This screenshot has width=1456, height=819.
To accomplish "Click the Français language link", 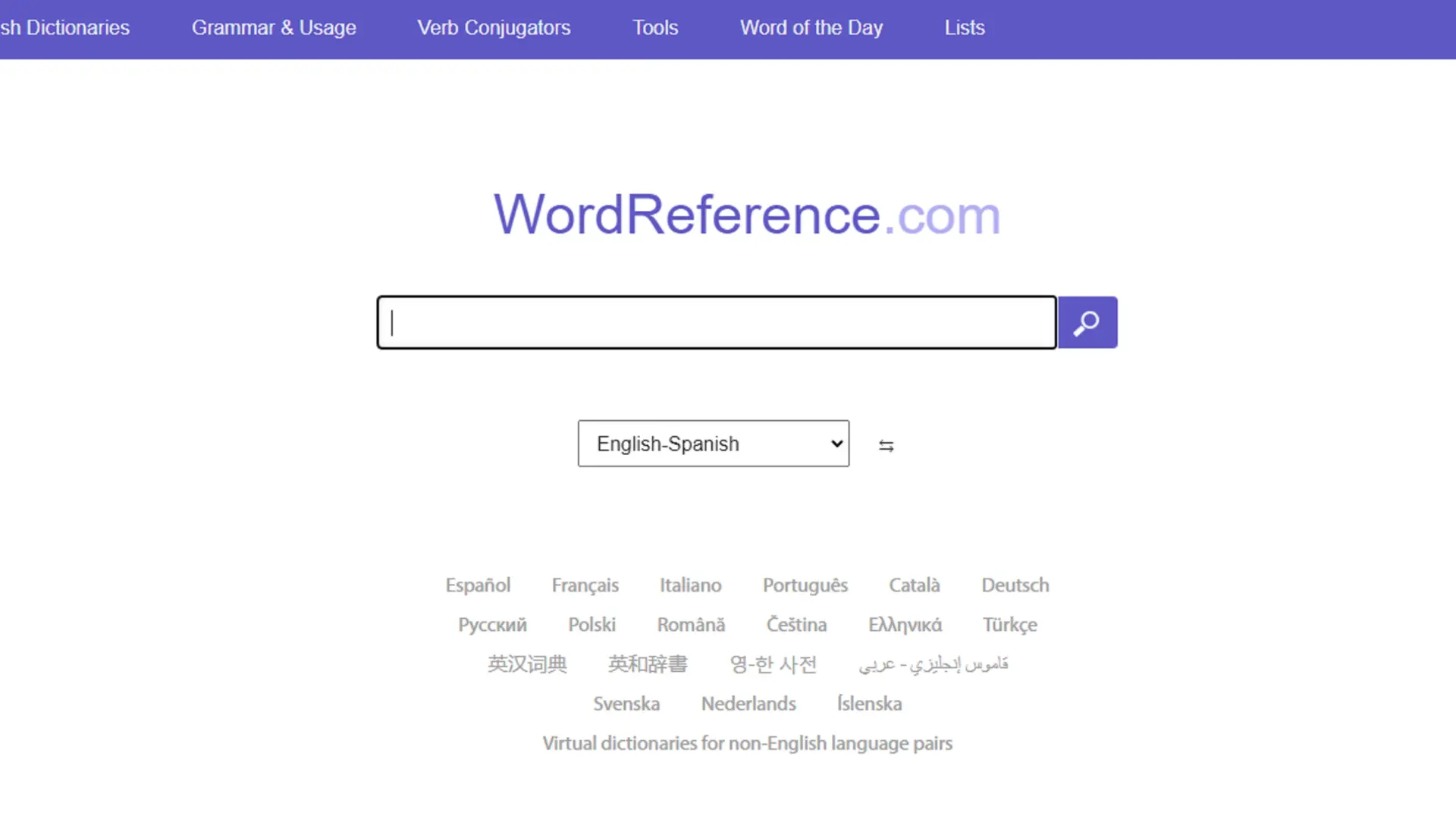I will [x=584, y=584].
